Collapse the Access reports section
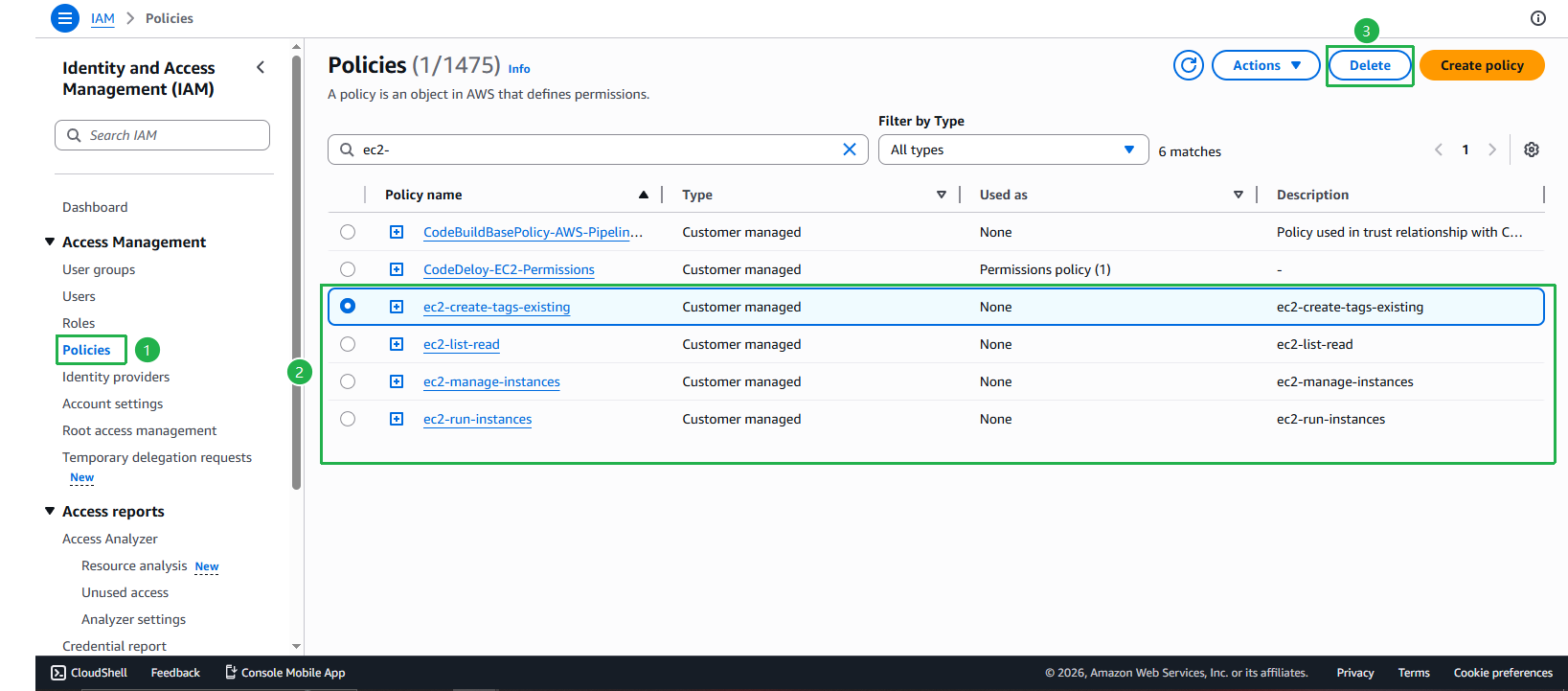 [50, 511]
